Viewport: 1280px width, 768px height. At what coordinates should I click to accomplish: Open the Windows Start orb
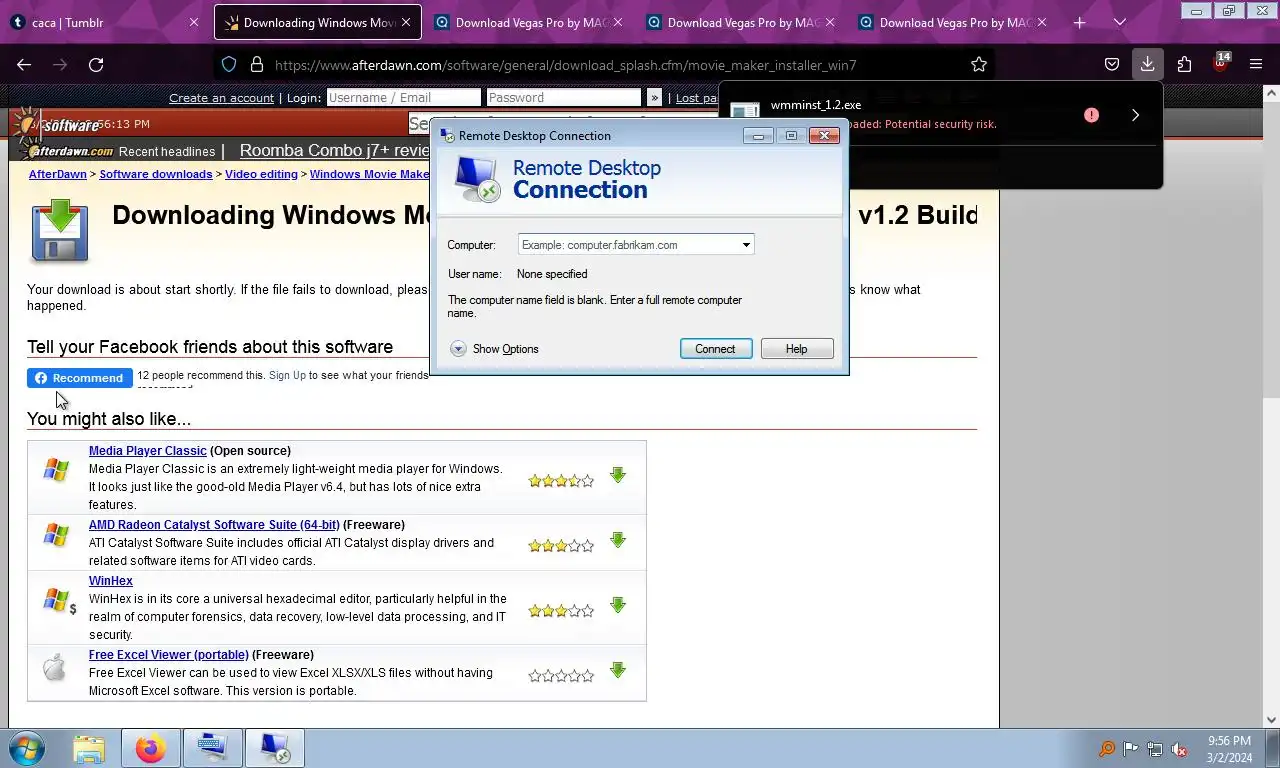(27, 748)
